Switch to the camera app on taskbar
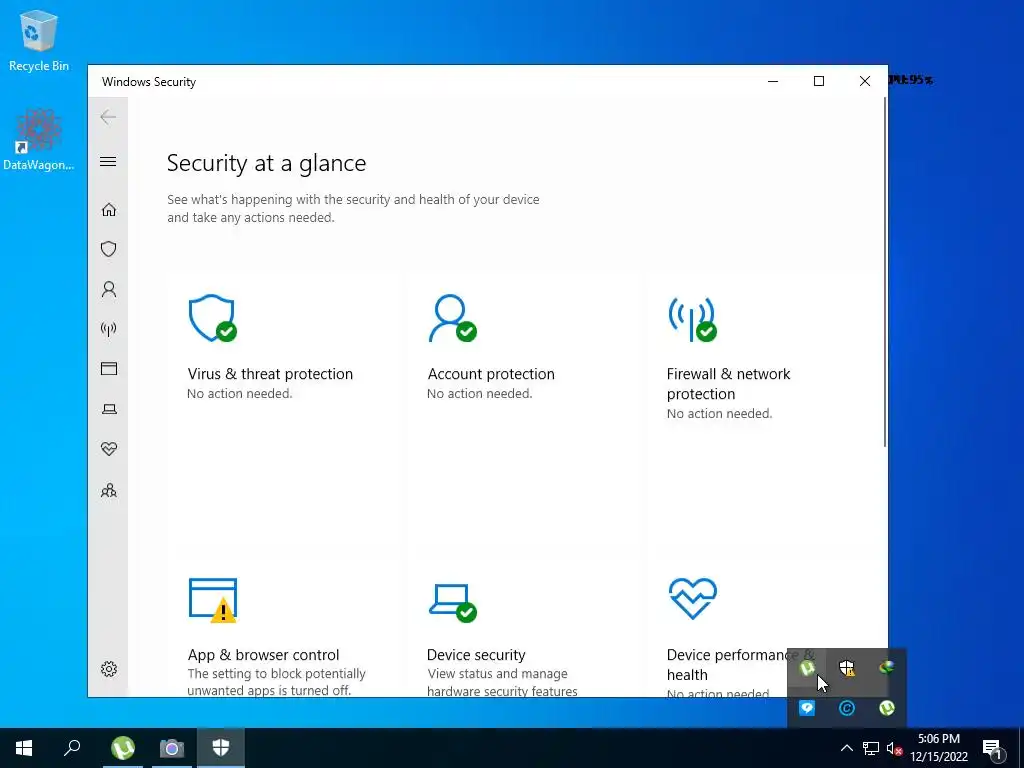This screenshot has height=768, width=1024. click(x=172, y=748)
